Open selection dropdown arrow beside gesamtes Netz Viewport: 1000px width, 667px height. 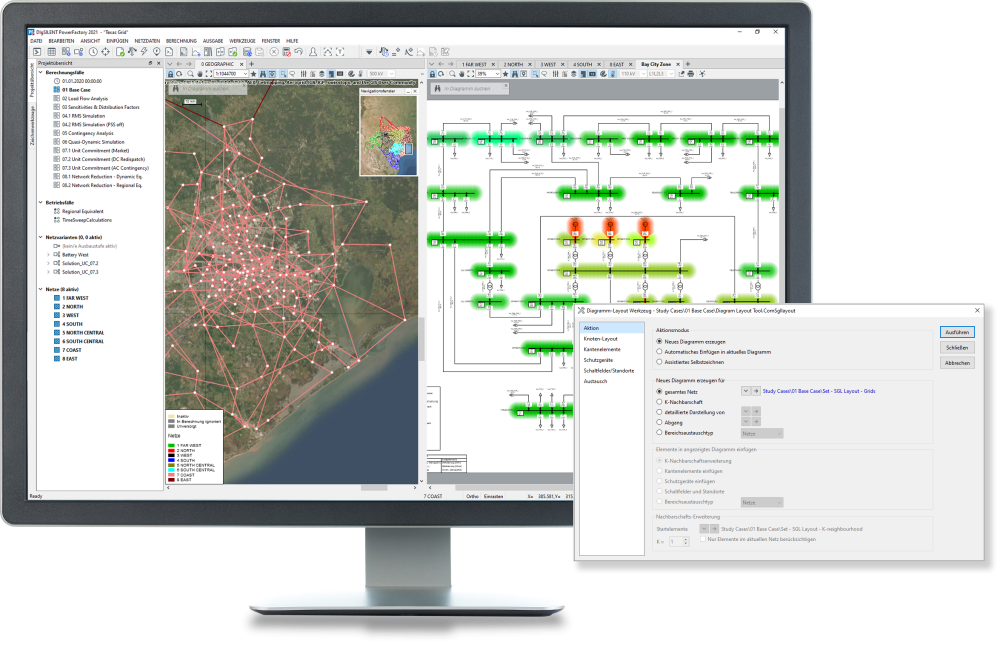click(746, 391)
